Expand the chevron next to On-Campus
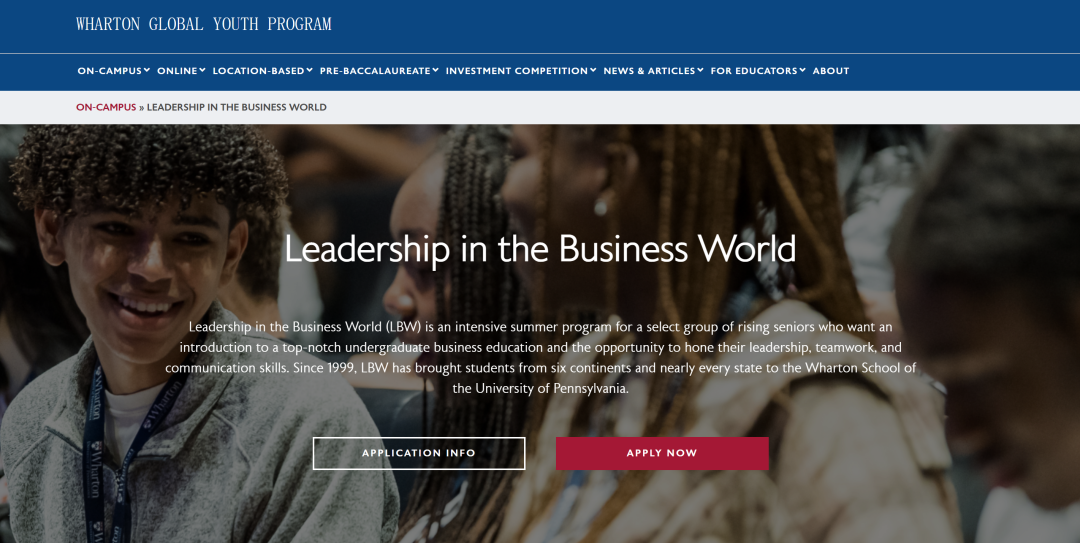1080x543 pixels. [147, 70]
